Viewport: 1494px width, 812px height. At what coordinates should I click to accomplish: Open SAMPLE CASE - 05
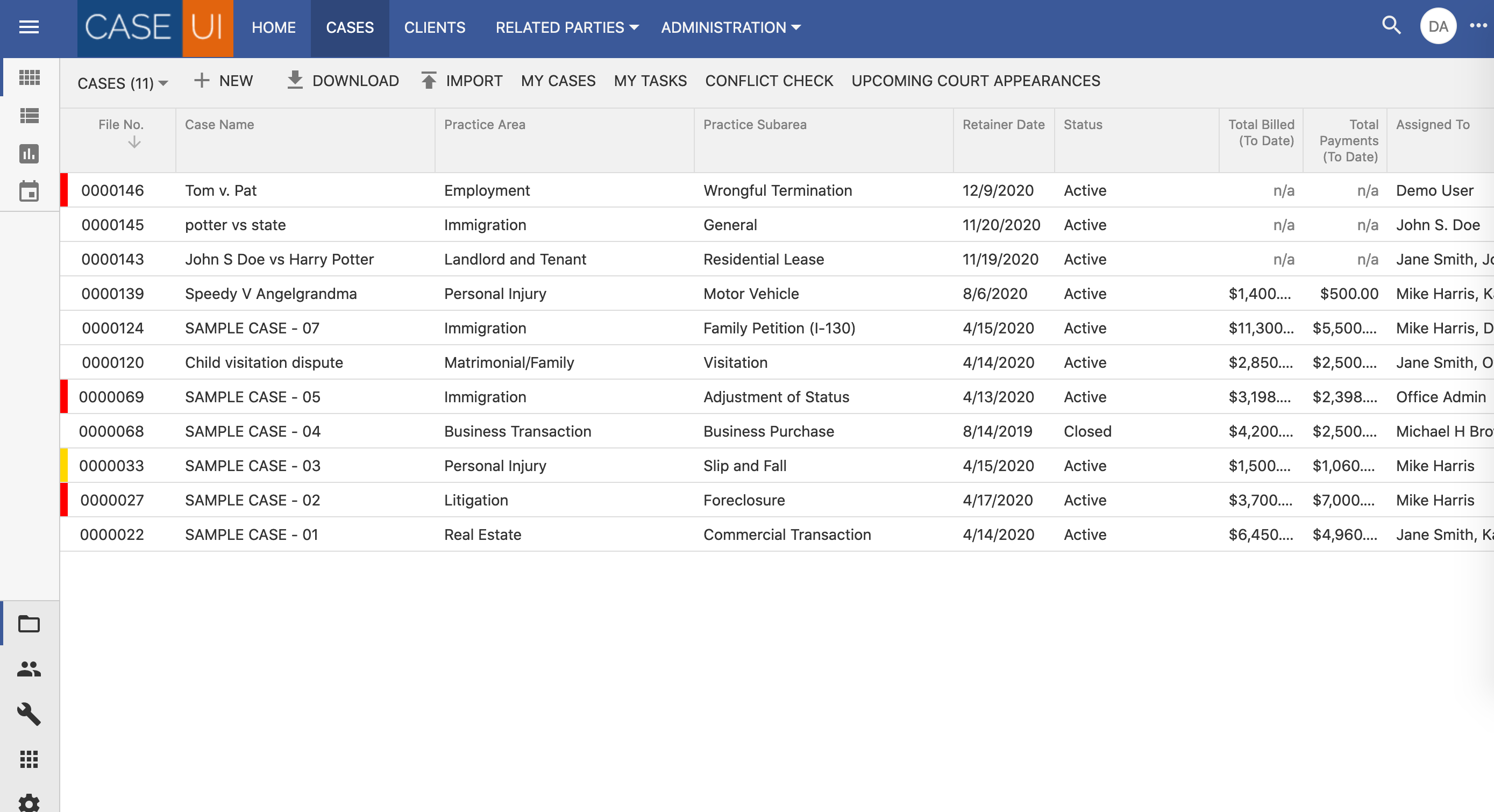pos(252,397)
